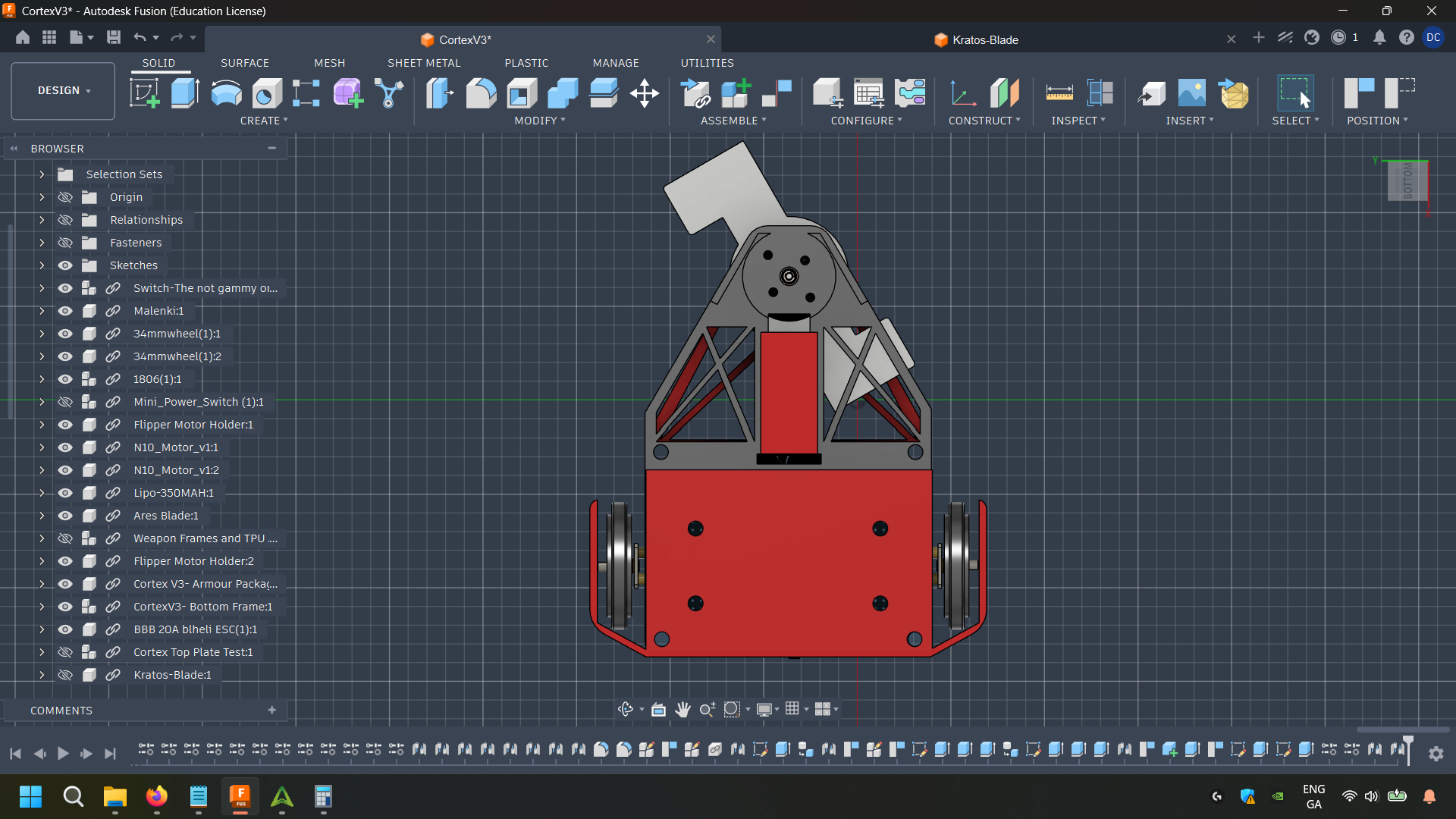Click the Orbit tool in navigation bar
The height and width of the screenshot is (819, 1456).
tap(625, 709)
